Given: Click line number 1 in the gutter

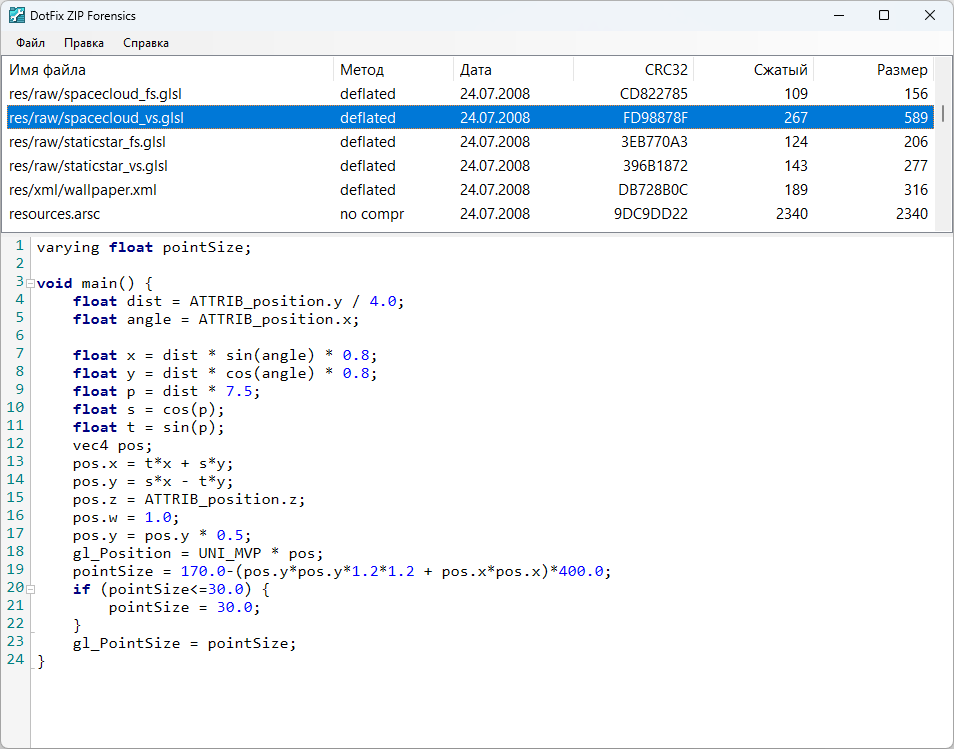Looking at the screenshot, I should point(19,246).
